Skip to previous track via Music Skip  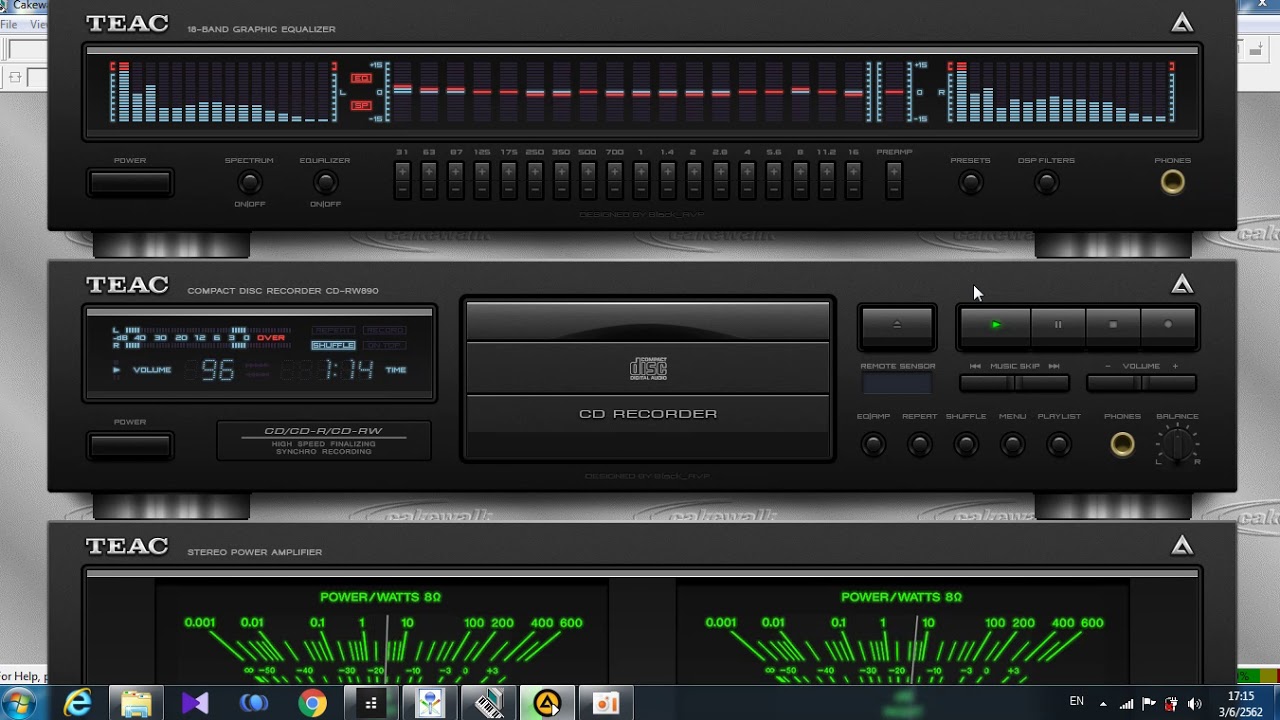coord(987,382)
